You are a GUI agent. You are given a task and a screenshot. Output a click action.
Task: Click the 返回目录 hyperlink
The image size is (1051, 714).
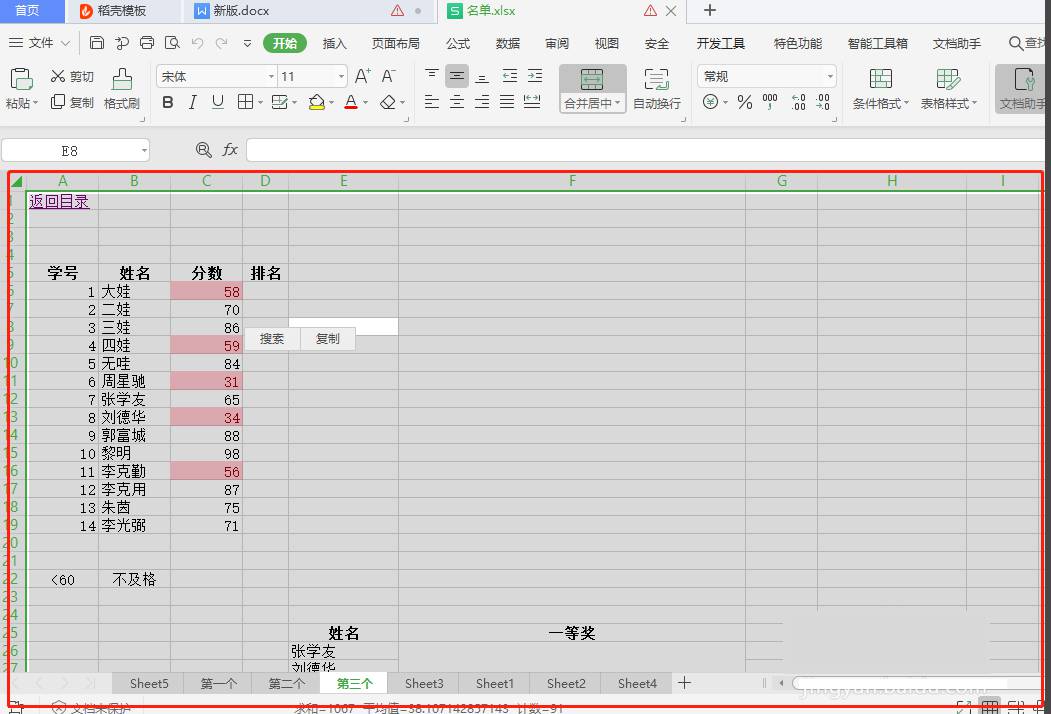point(59,201)
